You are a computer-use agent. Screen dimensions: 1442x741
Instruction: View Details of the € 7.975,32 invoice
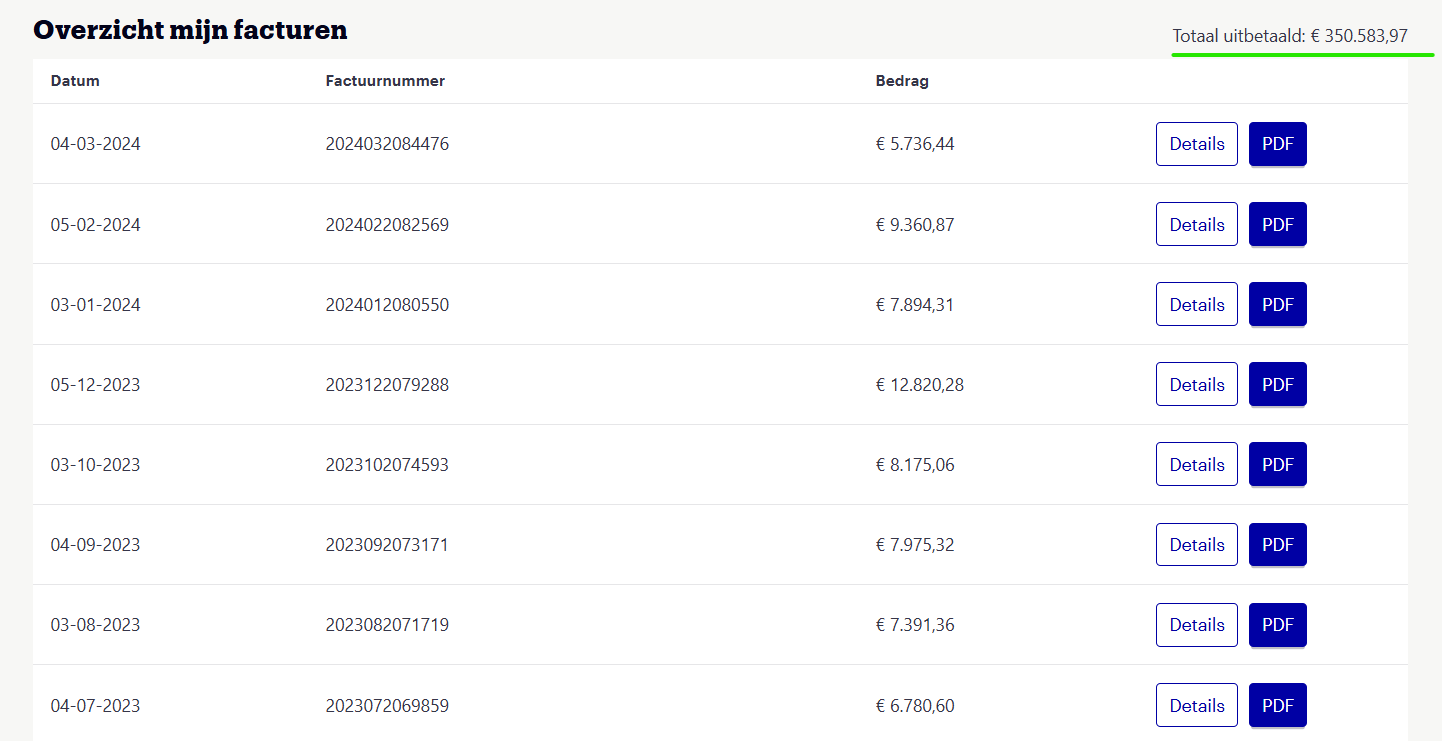click(x=1196, y=545)
